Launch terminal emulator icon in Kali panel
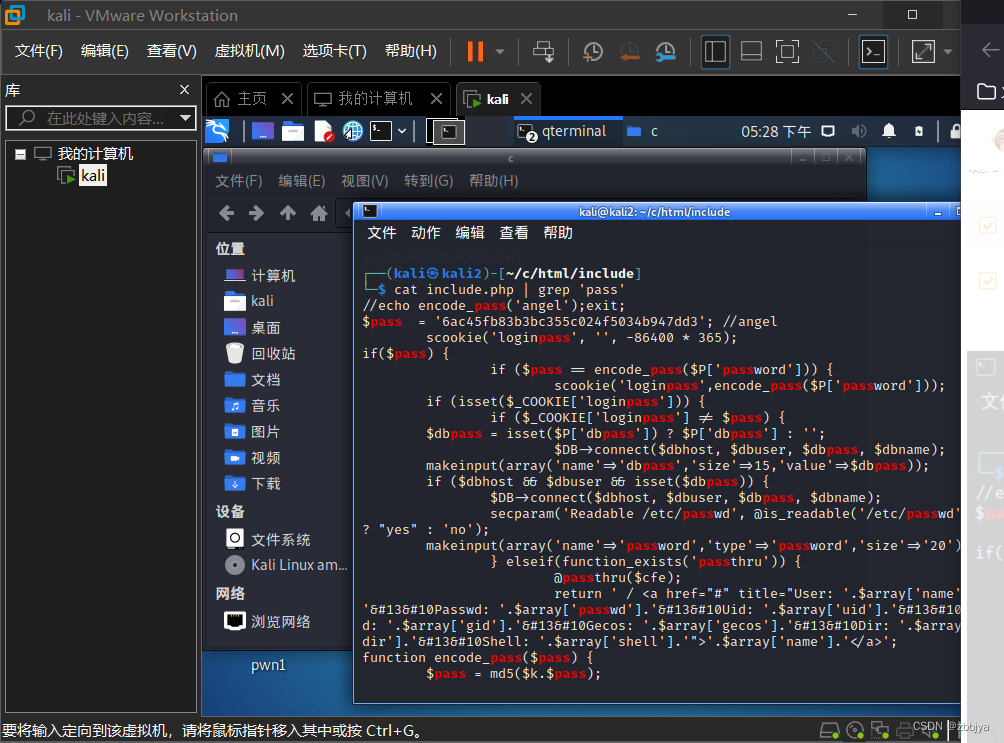 tap(381, 131)
